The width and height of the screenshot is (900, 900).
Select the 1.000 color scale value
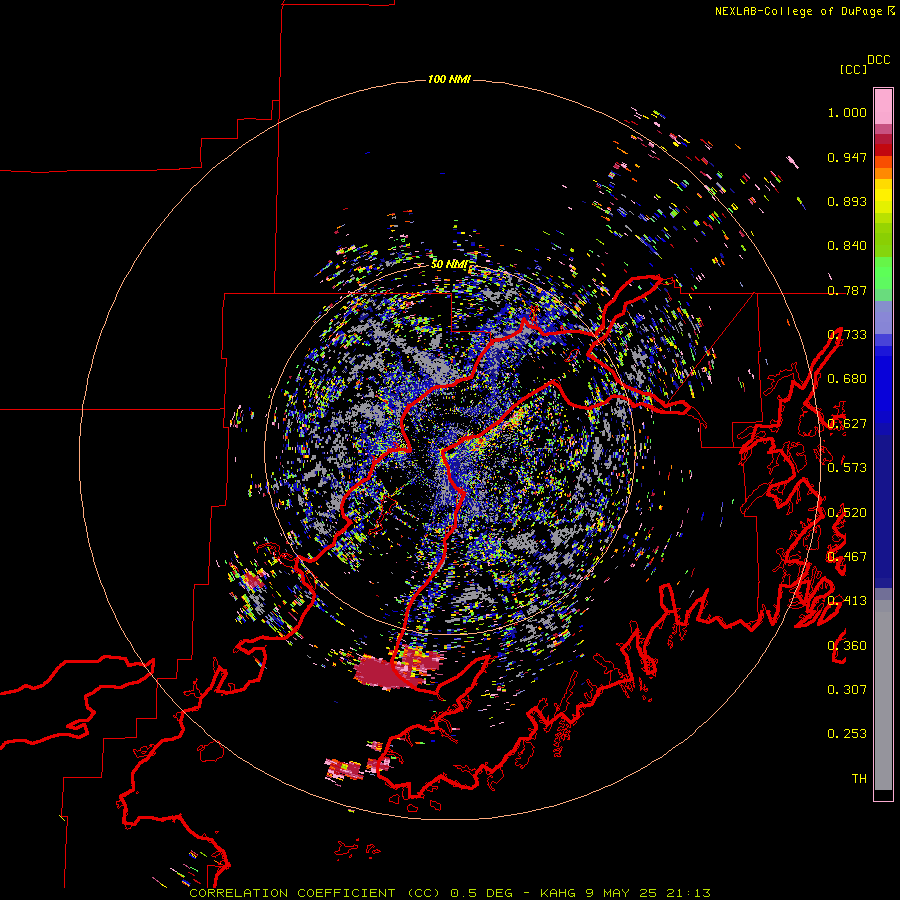pyautogui.click(x=847, y=112)
